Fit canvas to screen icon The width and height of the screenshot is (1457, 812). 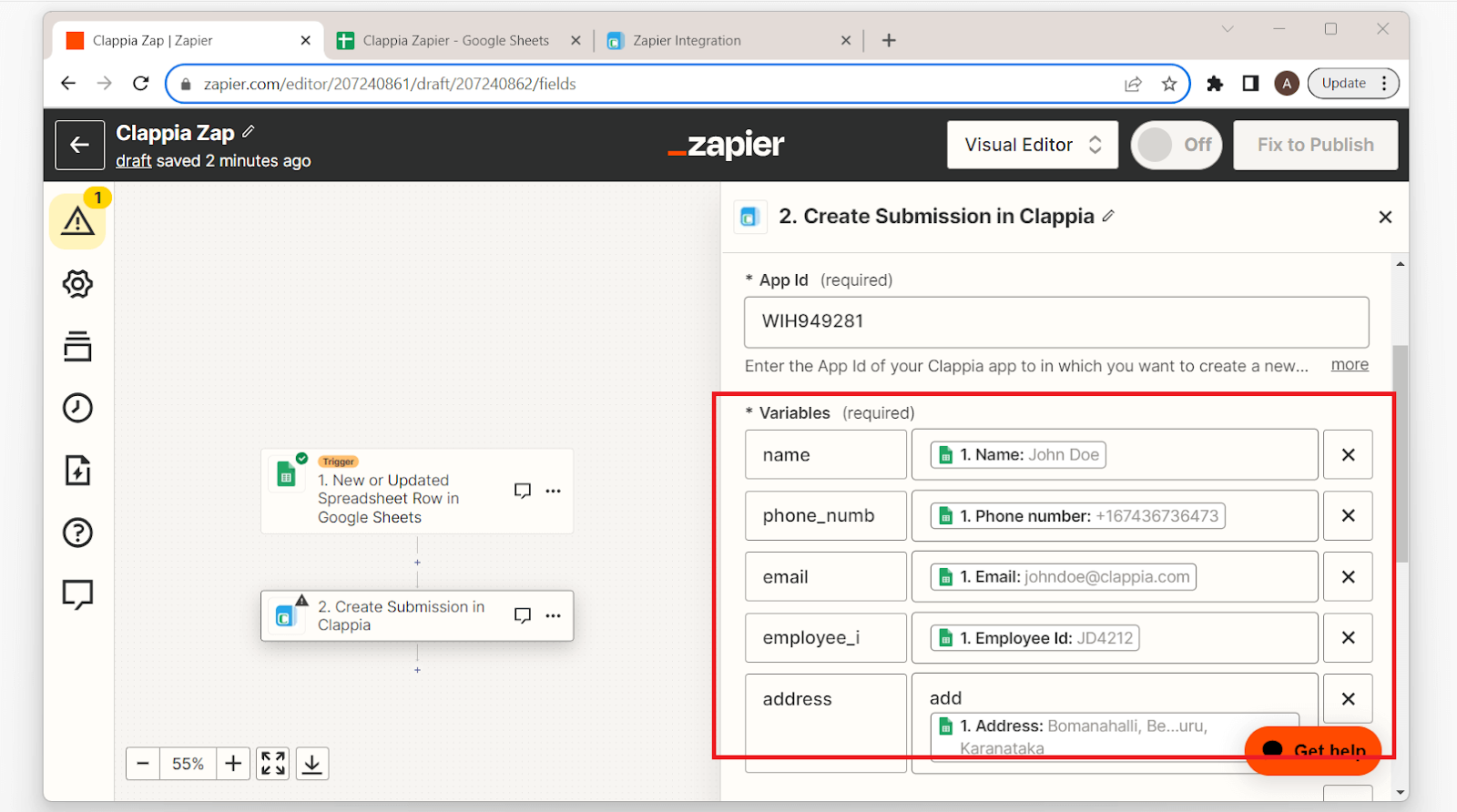coord(273,764)
